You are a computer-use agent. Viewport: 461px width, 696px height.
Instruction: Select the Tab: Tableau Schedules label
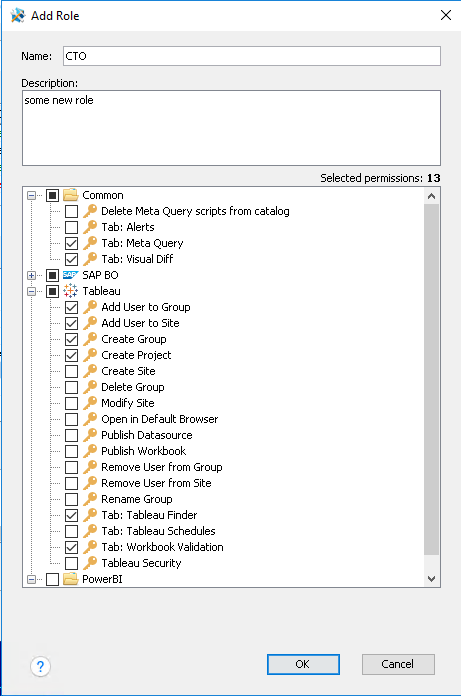158,530
